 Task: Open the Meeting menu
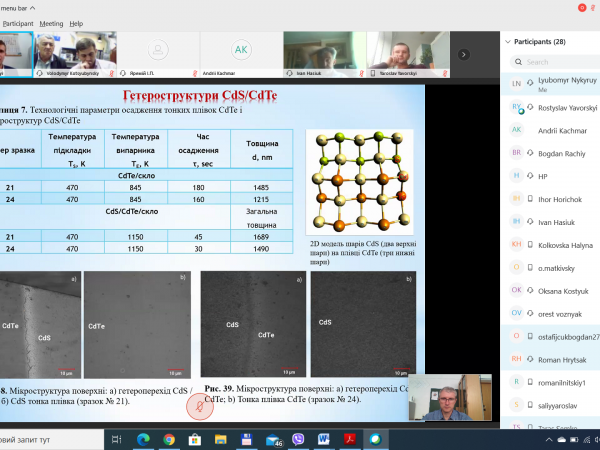click(x=50, y=23)
